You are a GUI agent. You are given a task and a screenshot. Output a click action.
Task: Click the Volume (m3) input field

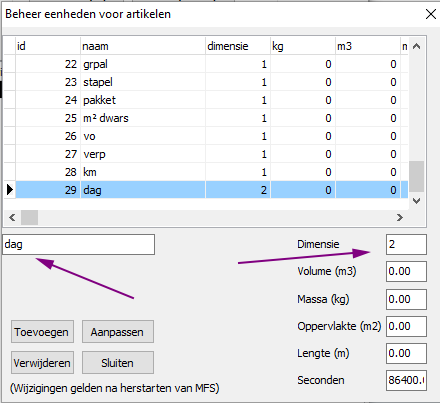(406, 271)
